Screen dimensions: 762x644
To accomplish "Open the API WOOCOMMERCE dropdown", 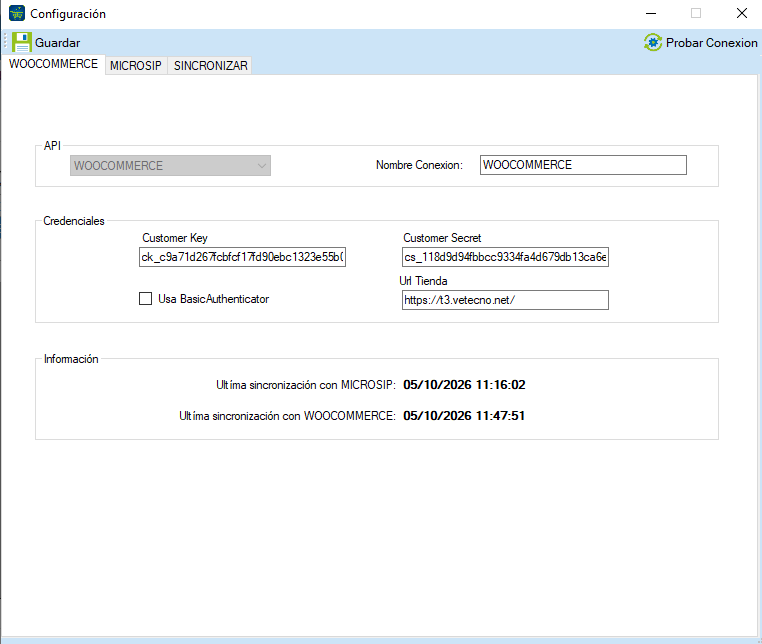I will tap(170, 166).
